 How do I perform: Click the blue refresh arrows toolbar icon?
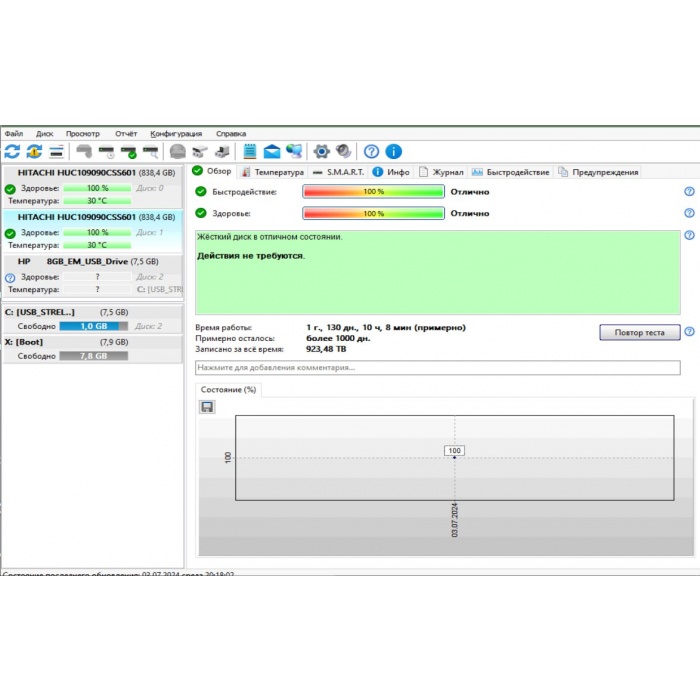click(12, 152)
